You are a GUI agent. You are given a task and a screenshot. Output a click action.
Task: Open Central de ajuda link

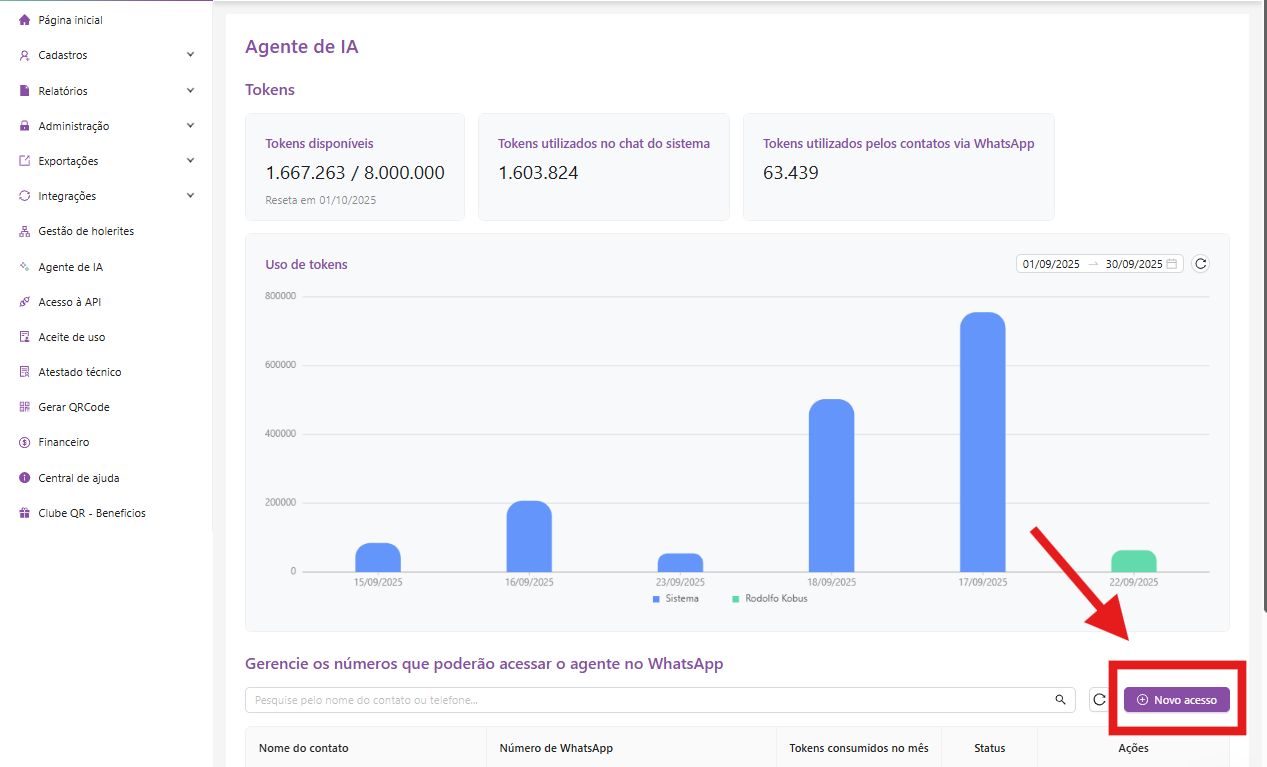coord(79,478)
